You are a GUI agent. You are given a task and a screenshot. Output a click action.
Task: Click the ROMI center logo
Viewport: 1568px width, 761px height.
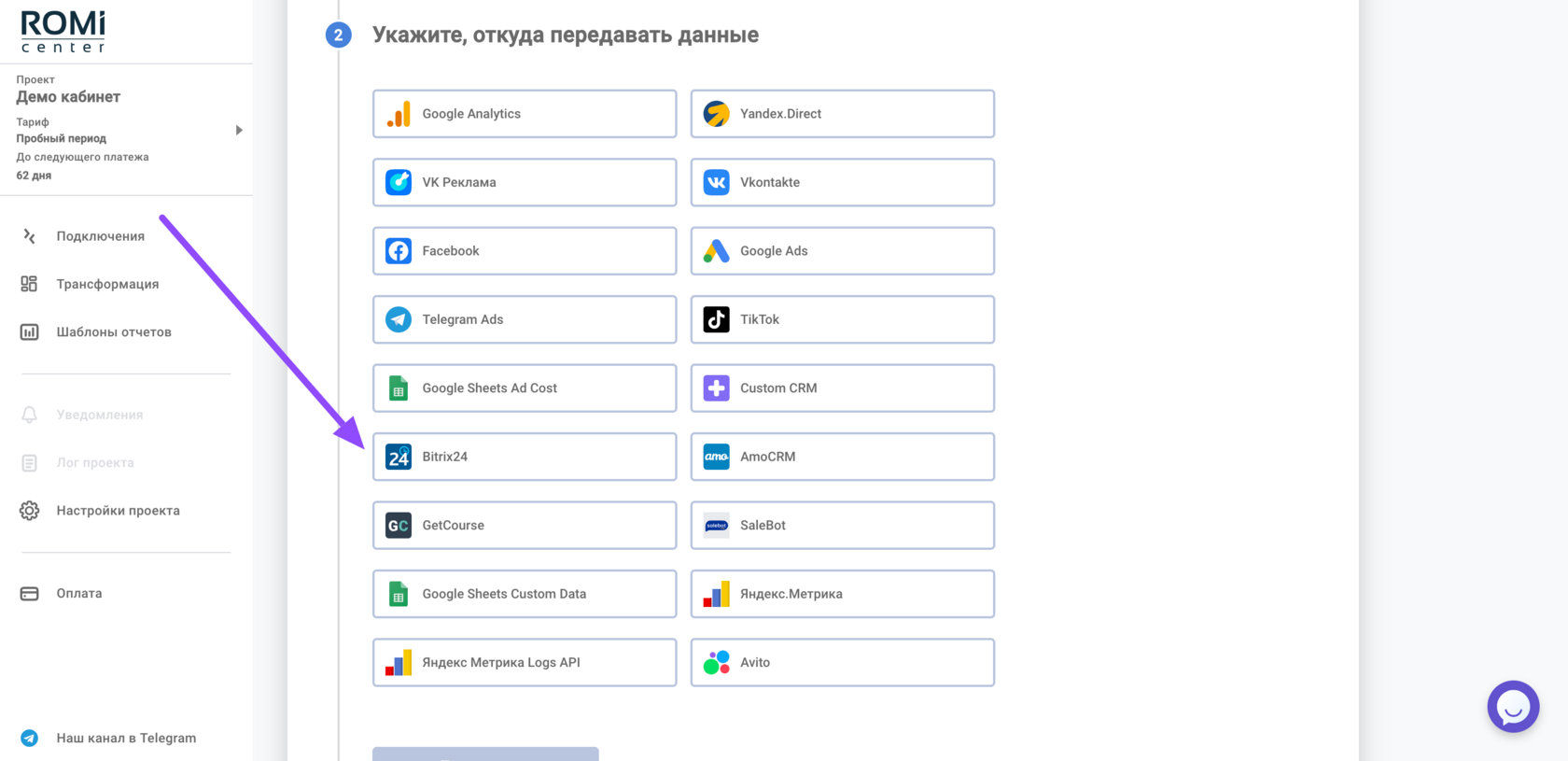pos(63,32)
